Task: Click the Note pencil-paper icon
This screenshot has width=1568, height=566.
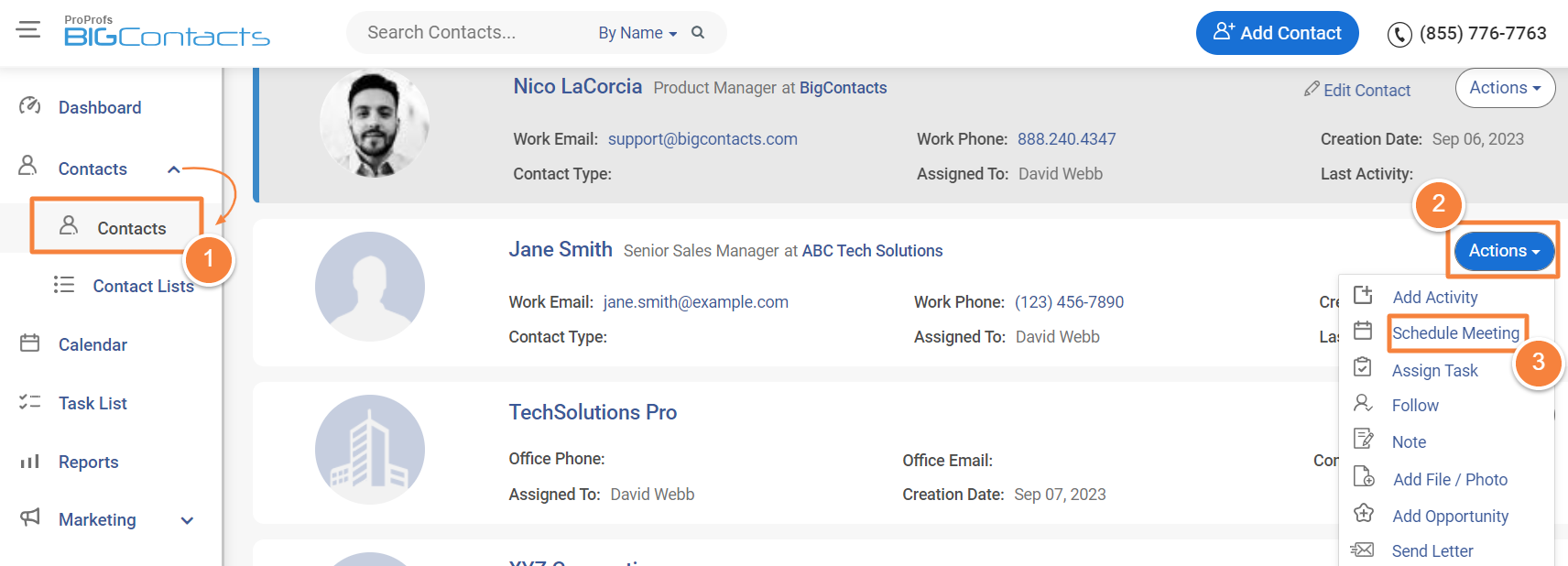Action: pyautogui.click(x=1363, y=440)
